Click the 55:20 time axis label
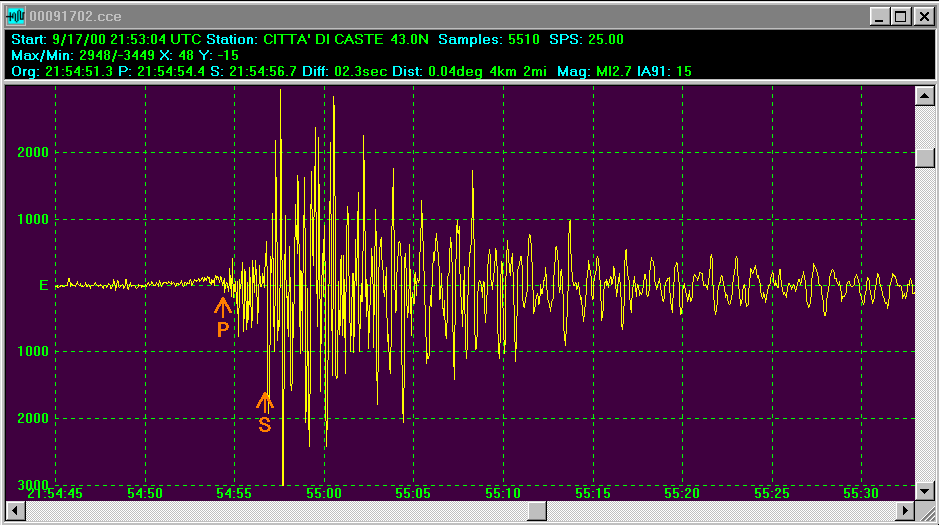 coord(682,494)
